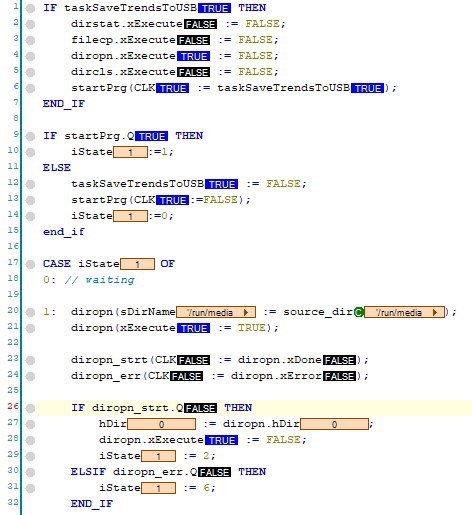Click the CASE keyword on line 17
Screen dimensions: 472x515
click(57, 264)
